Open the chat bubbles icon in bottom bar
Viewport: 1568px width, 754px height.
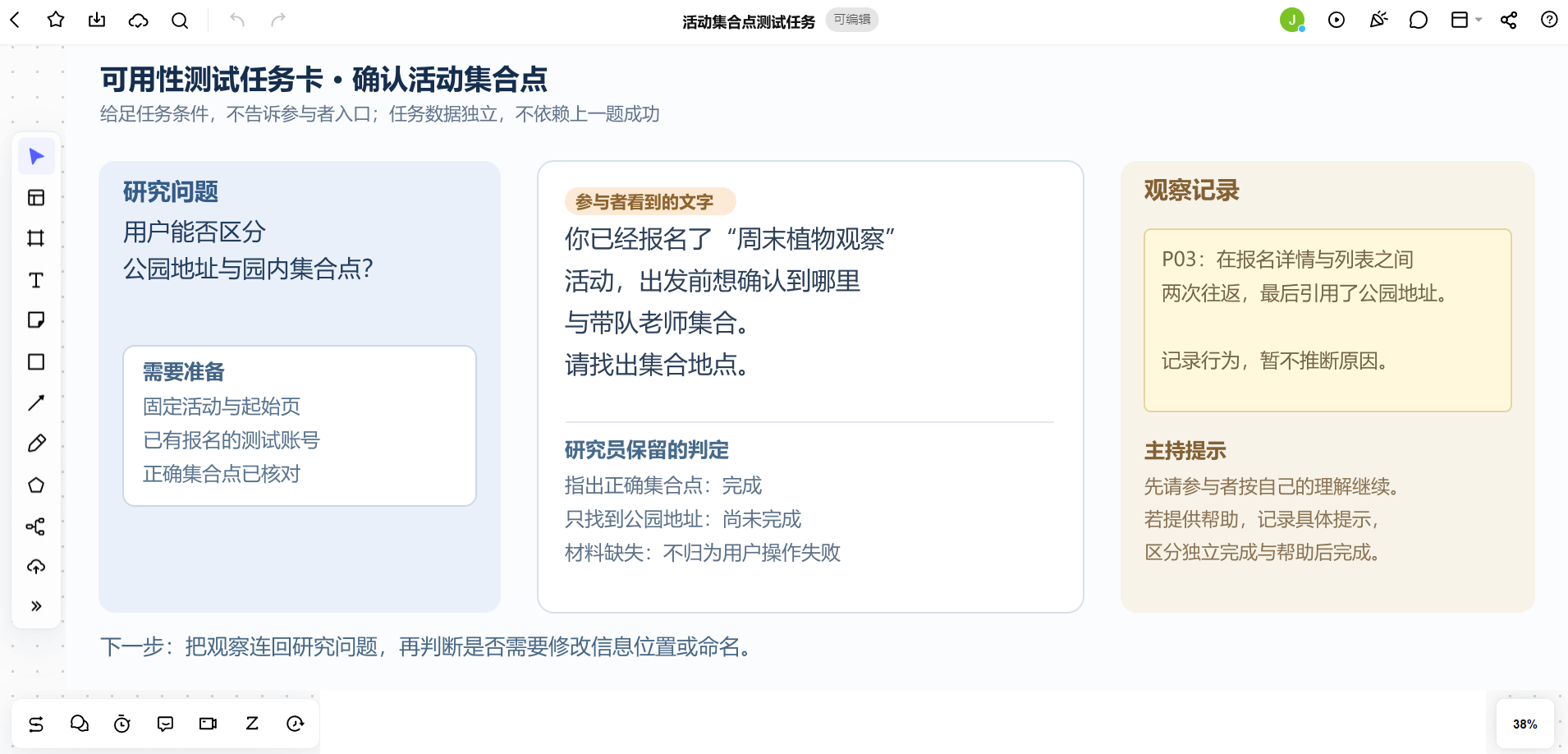(x=80, y=724)
